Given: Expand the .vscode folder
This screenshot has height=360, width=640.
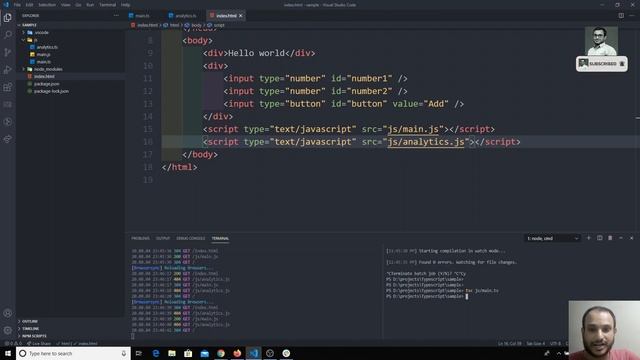Looking at the screenshot, I should click(38, 32).
